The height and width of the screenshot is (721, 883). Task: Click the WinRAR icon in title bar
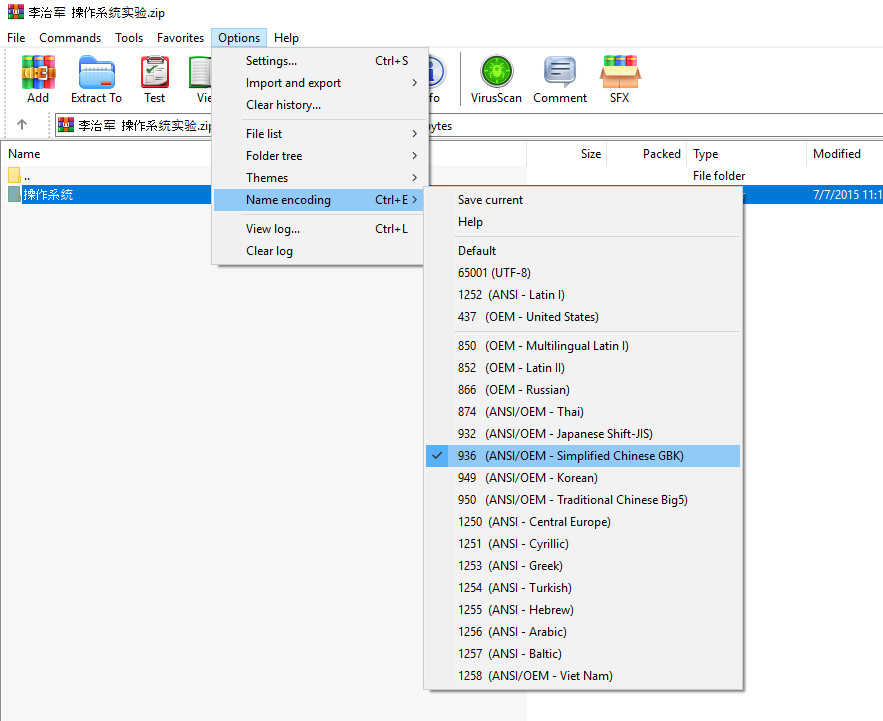(16, 12)
